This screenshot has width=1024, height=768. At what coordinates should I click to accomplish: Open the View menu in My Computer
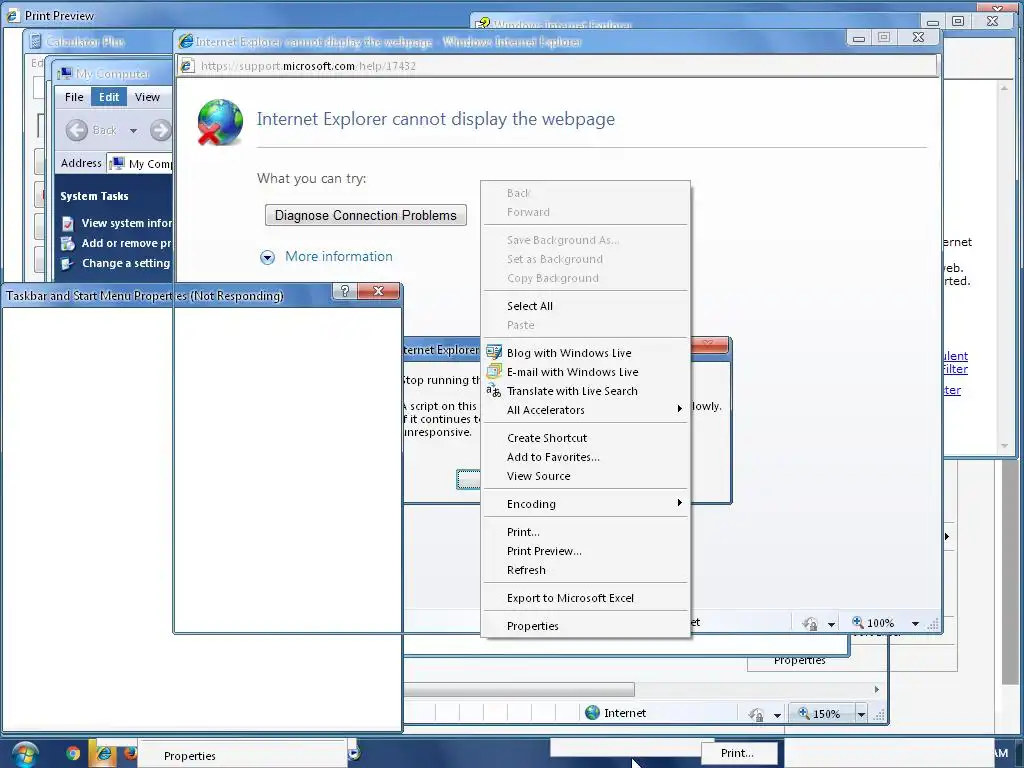tap(147, 97)
